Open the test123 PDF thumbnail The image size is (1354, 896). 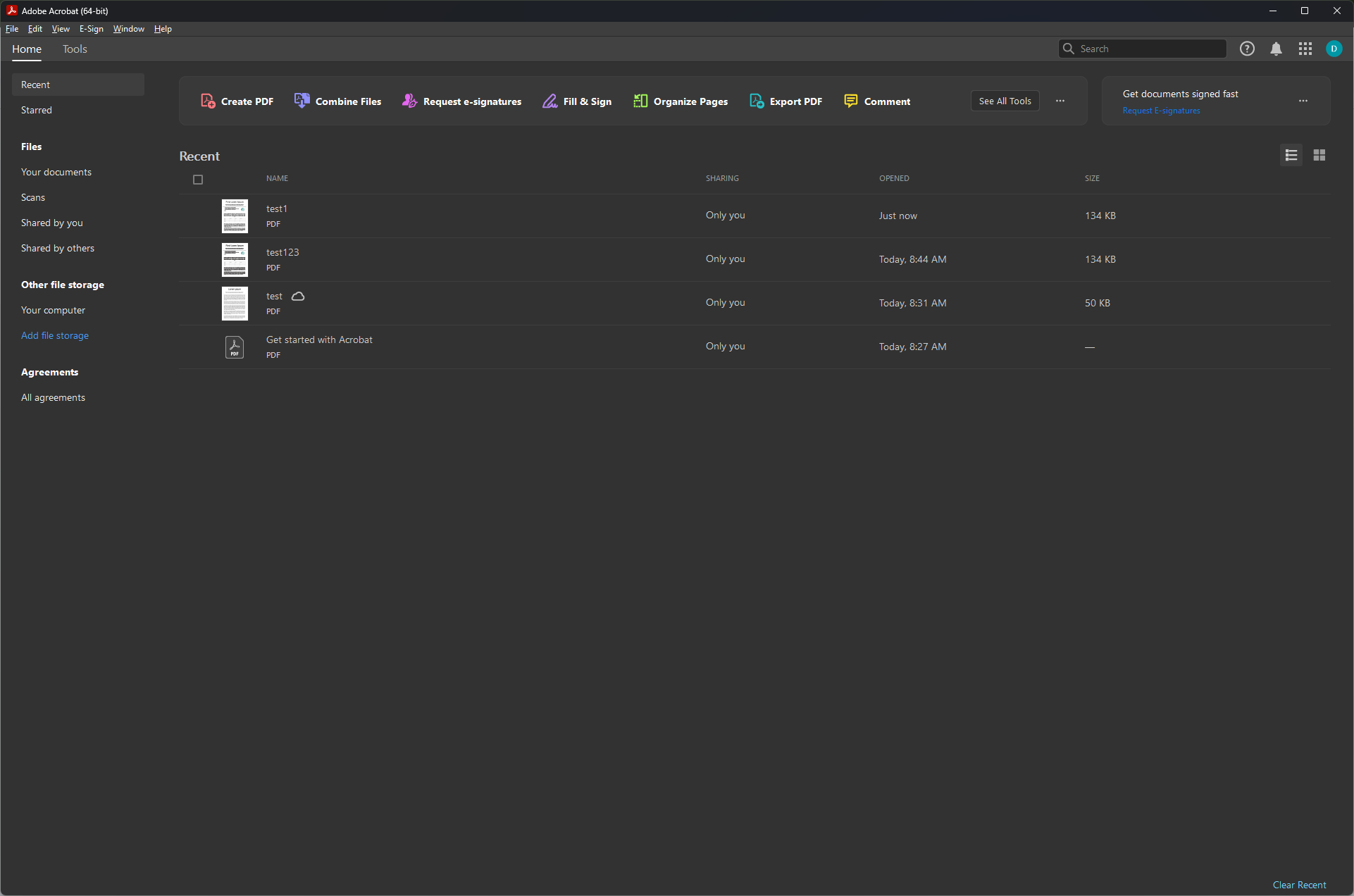pos(235,259)
